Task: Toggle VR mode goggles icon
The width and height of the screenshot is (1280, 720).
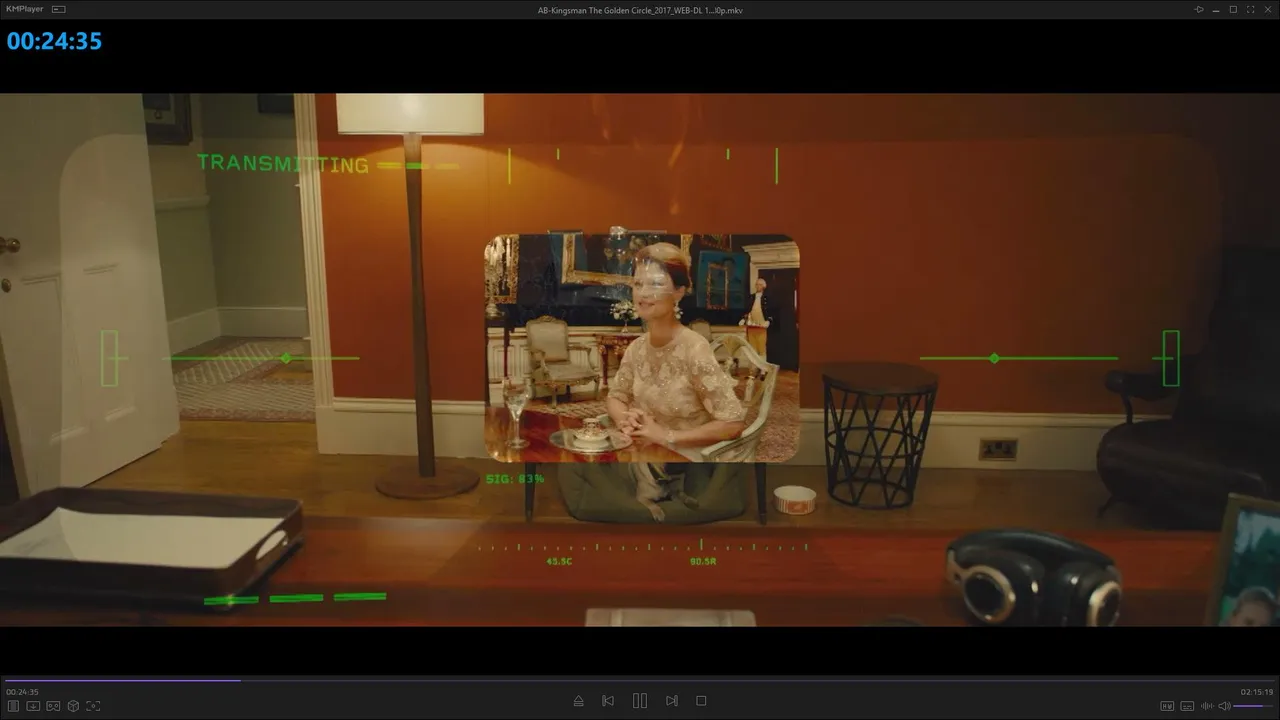Action: pyautogui.click(x=53, y=706)
